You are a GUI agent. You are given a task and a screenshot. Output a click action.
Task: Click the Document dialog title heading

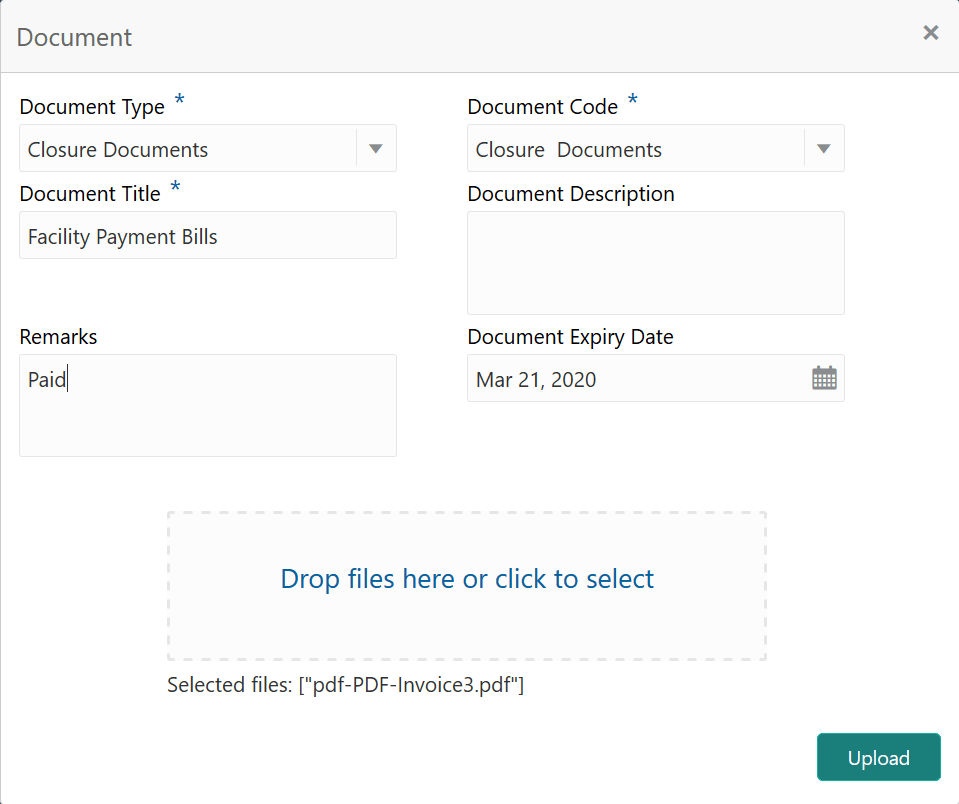pos(75,37)
